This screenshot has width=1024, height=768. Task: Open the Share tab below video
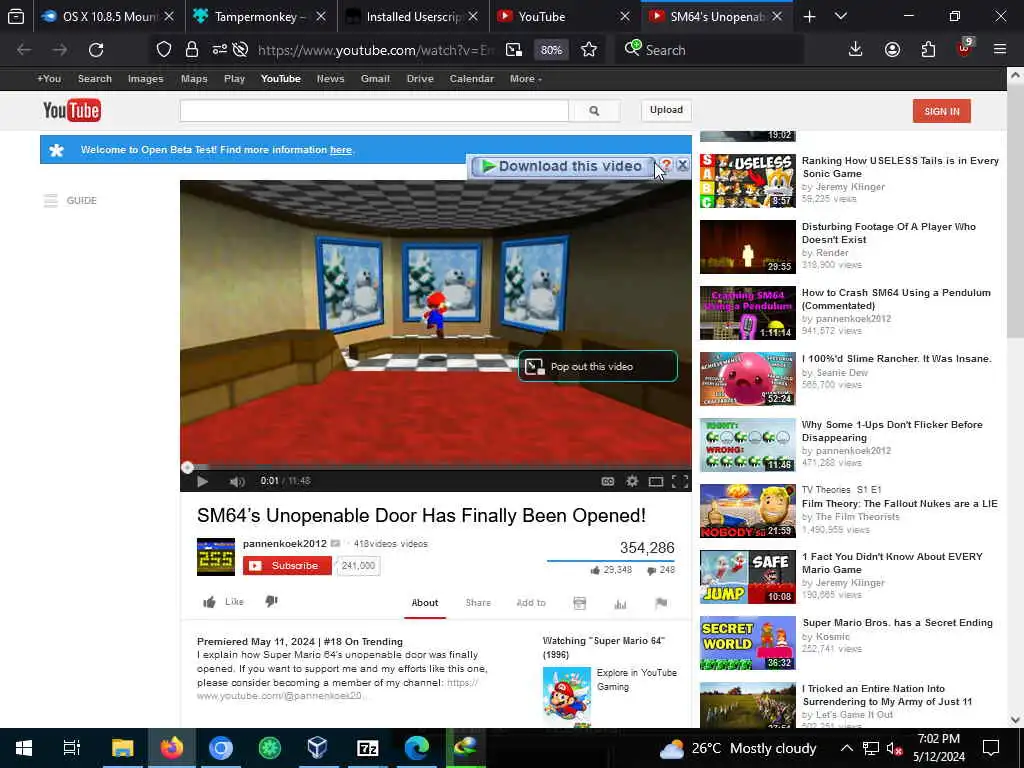(477, 603)
